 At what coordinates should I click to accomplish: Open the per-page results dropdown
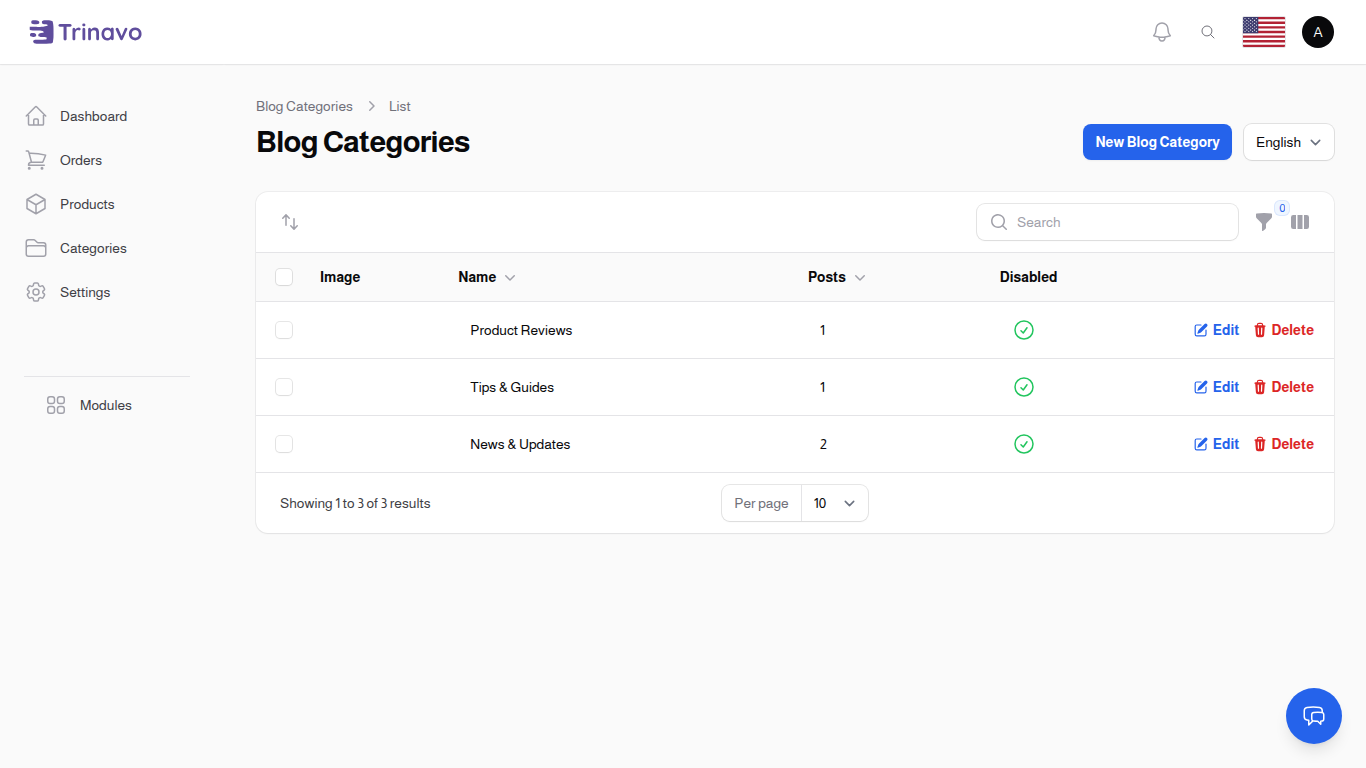click(x=834, y=503)
